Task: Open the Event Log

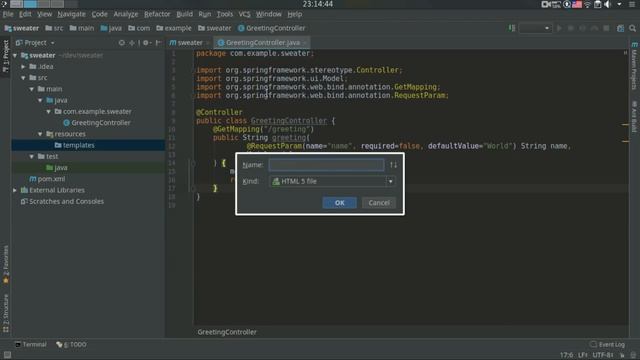Action: click(x=607, y=344)
